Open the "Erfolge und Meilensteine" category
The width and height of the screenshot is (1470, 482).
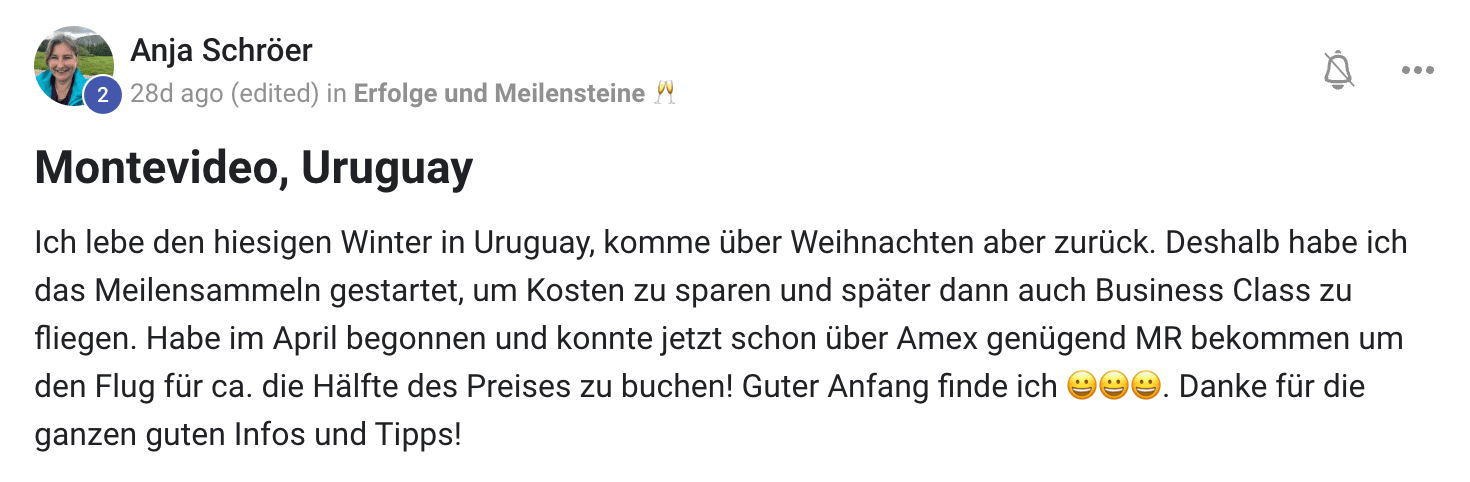[499, 94]
